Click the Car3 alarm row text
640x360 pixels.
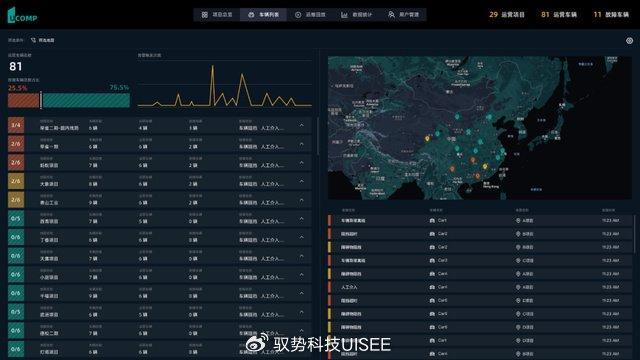click(x=442, y=260)
